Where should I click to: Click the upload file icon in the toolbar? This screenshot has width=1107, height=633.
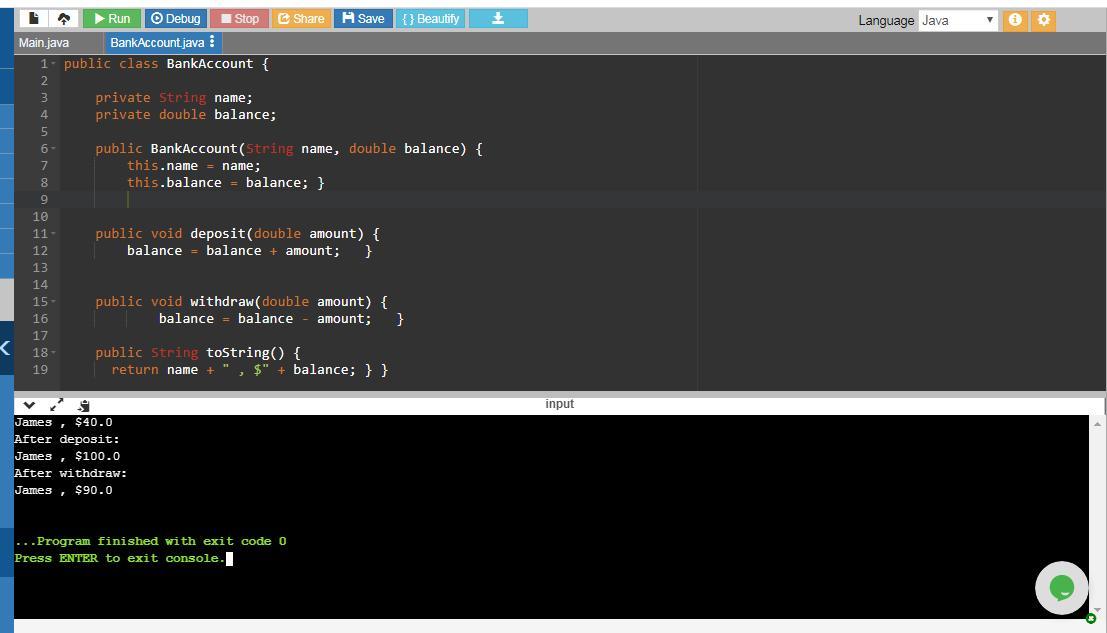64,18
